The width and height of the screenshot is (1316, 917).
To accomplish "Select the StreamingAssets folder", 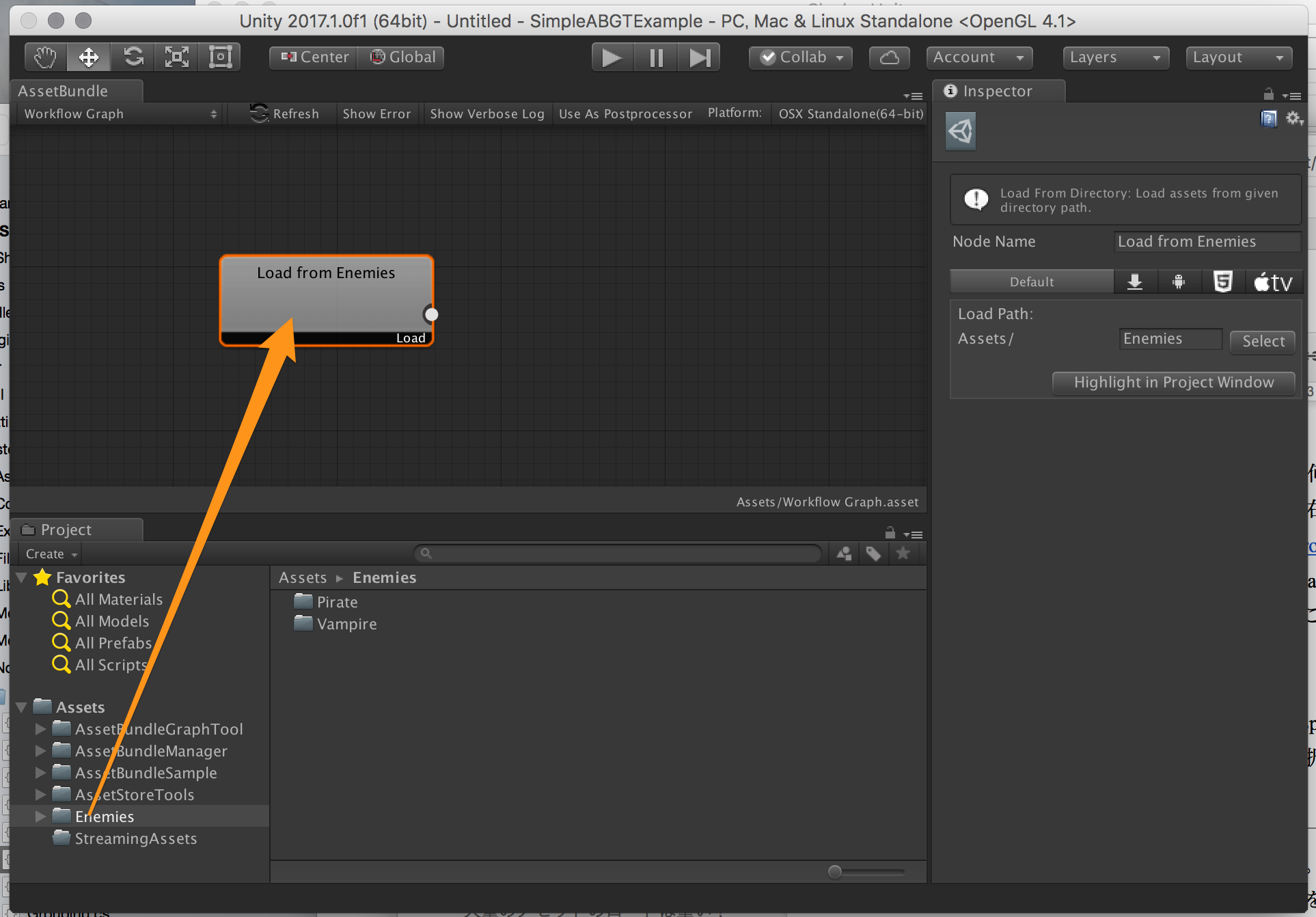I will (135, 838).
